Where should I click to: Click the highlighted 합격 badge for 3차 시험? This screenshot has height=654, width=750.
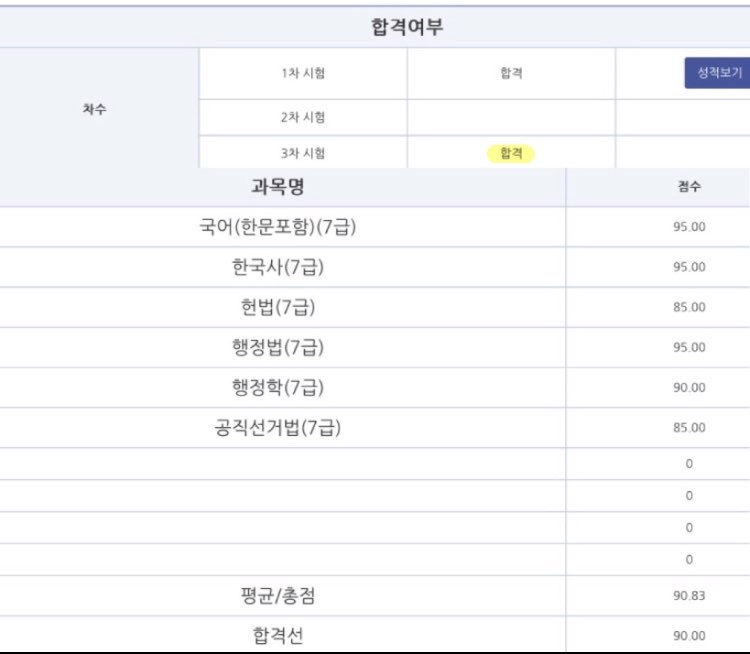pyautogui.click(x=511, y=154)
